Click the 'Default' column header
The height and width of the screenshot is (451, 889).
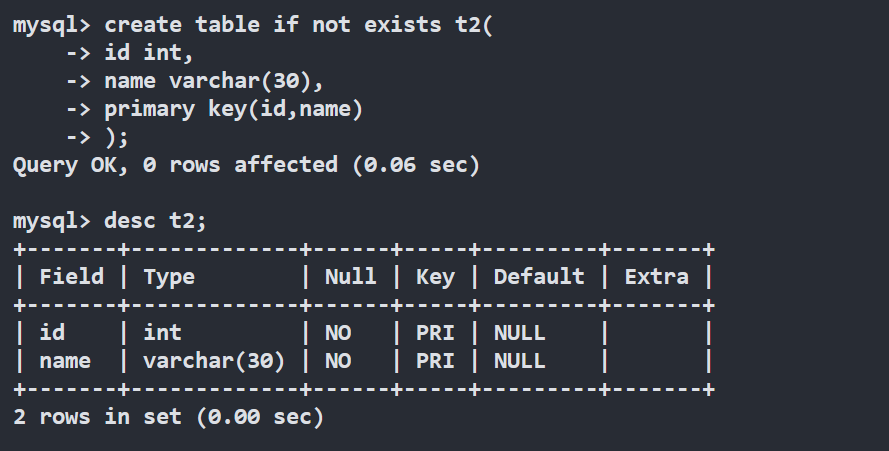coord(539,276)
